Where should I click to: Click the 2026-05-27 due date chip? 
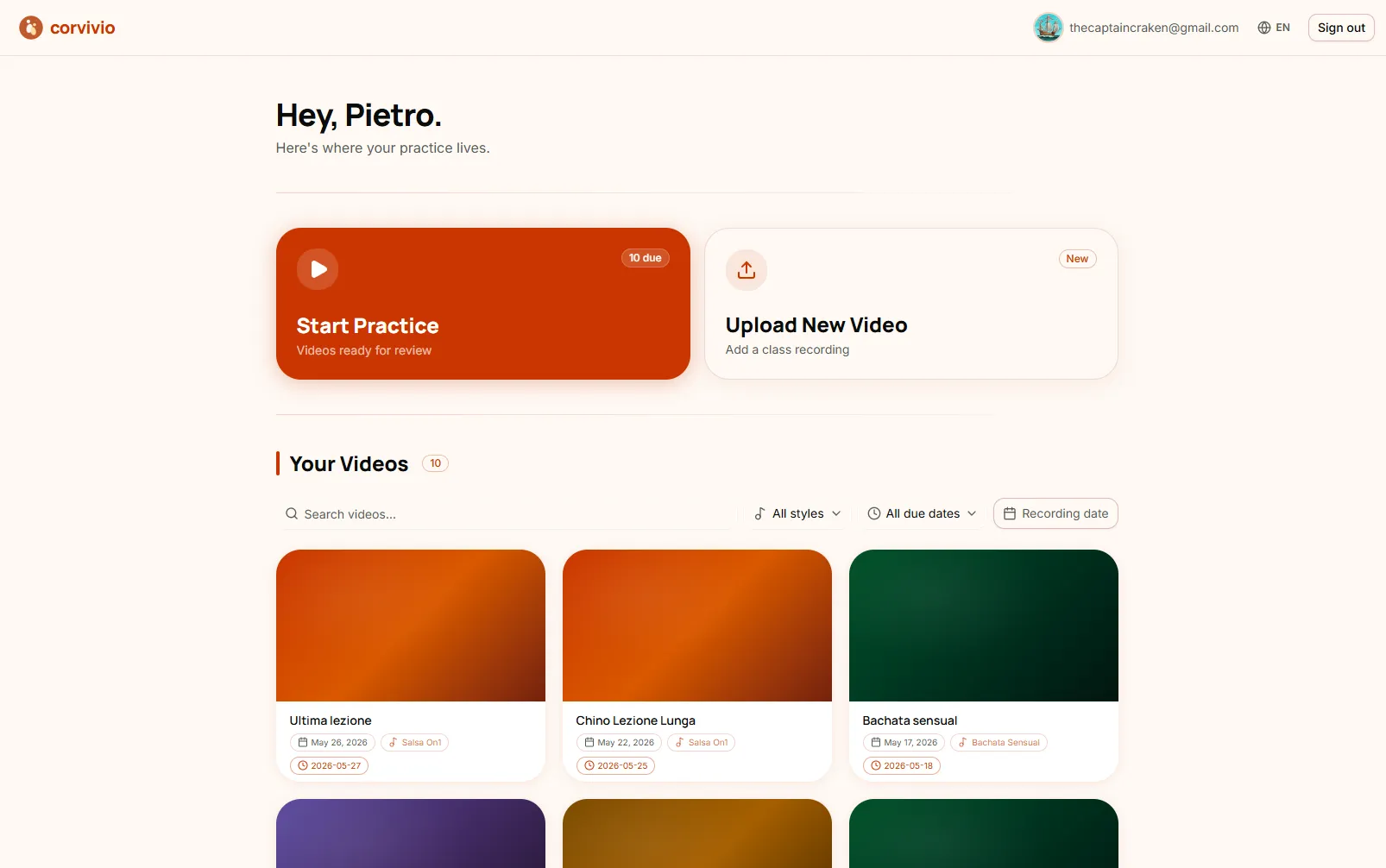coord(329,765)
